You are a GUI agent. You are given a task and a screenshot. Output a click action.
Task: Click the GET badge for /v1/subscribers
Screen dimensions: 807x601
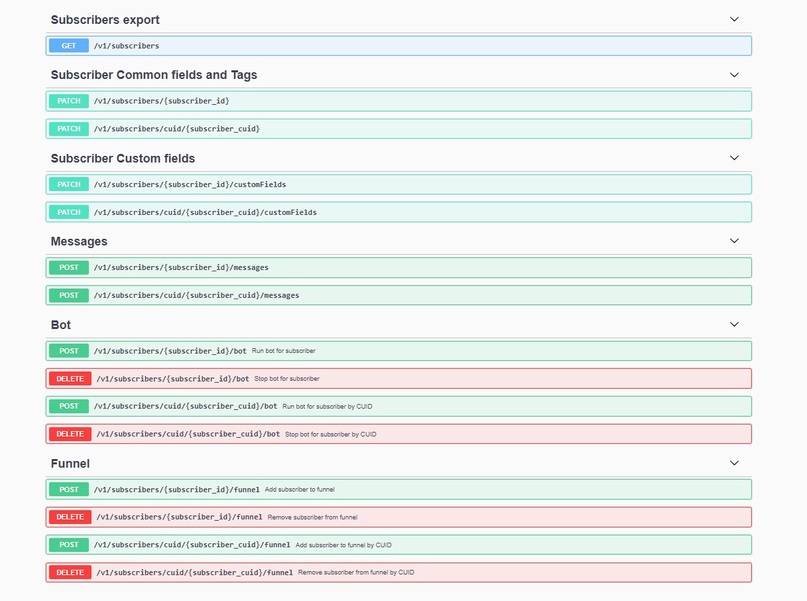click(x=68, y=46)
